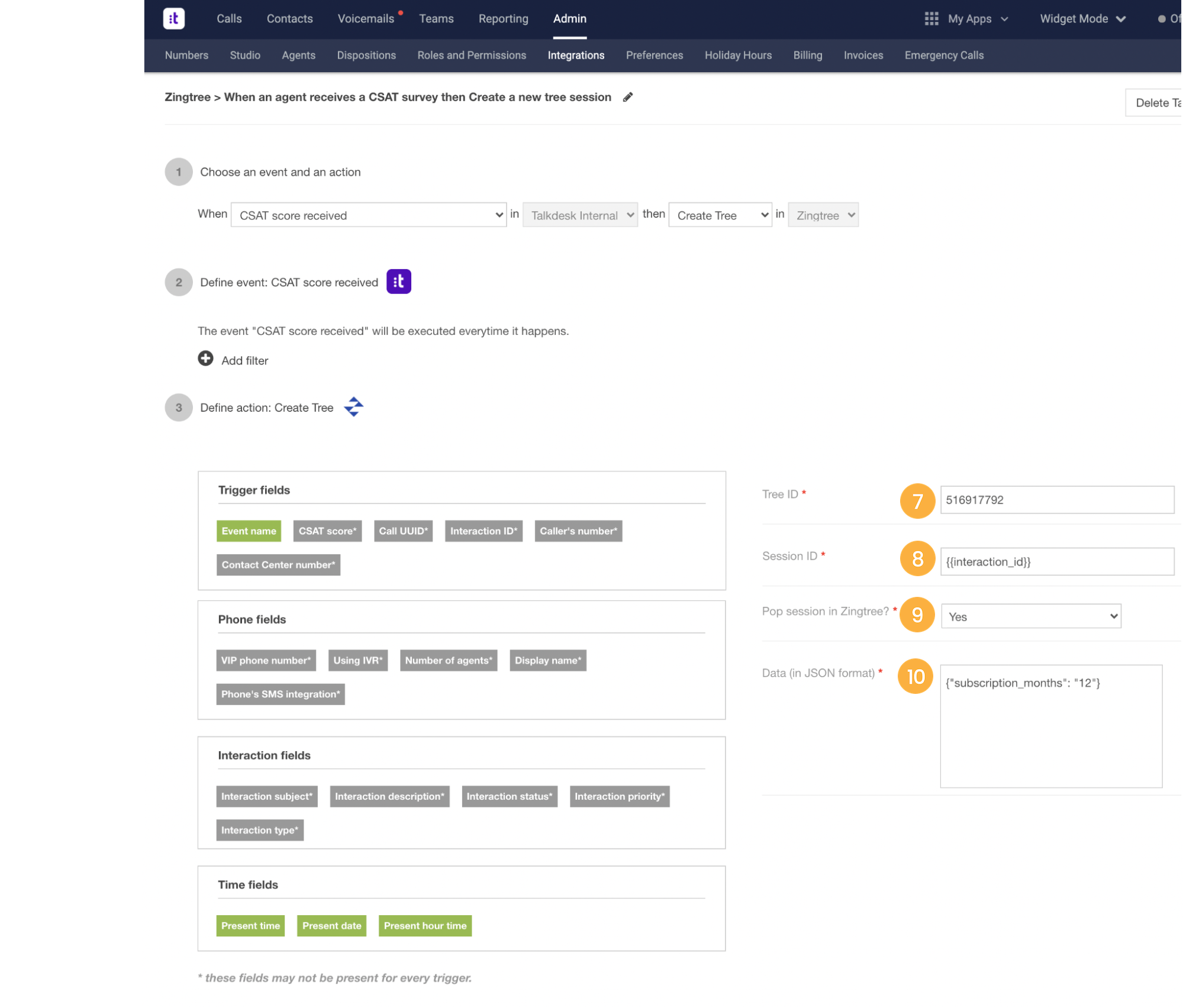
Task: Click the Using IVR field tag
Action: pyautogui.click(x=357, y=661)
